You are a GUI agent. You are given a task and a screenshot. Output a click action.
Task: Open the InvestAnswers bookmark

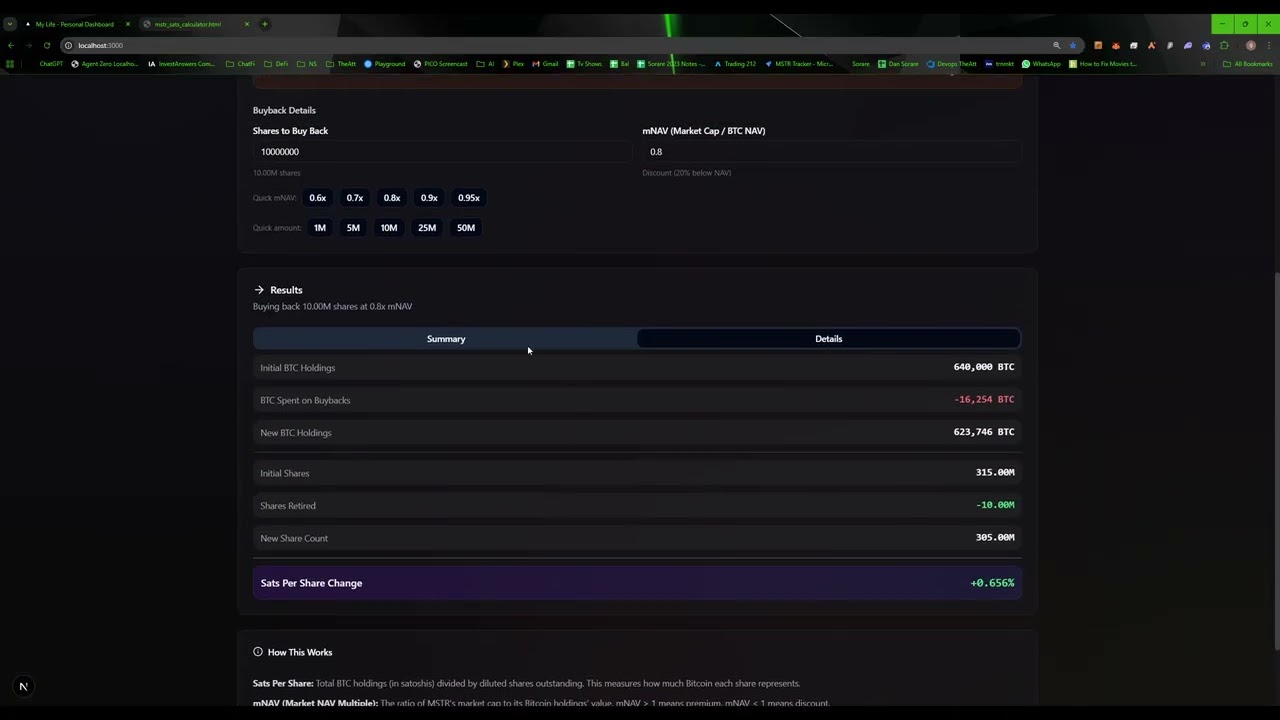coord(181,64)
